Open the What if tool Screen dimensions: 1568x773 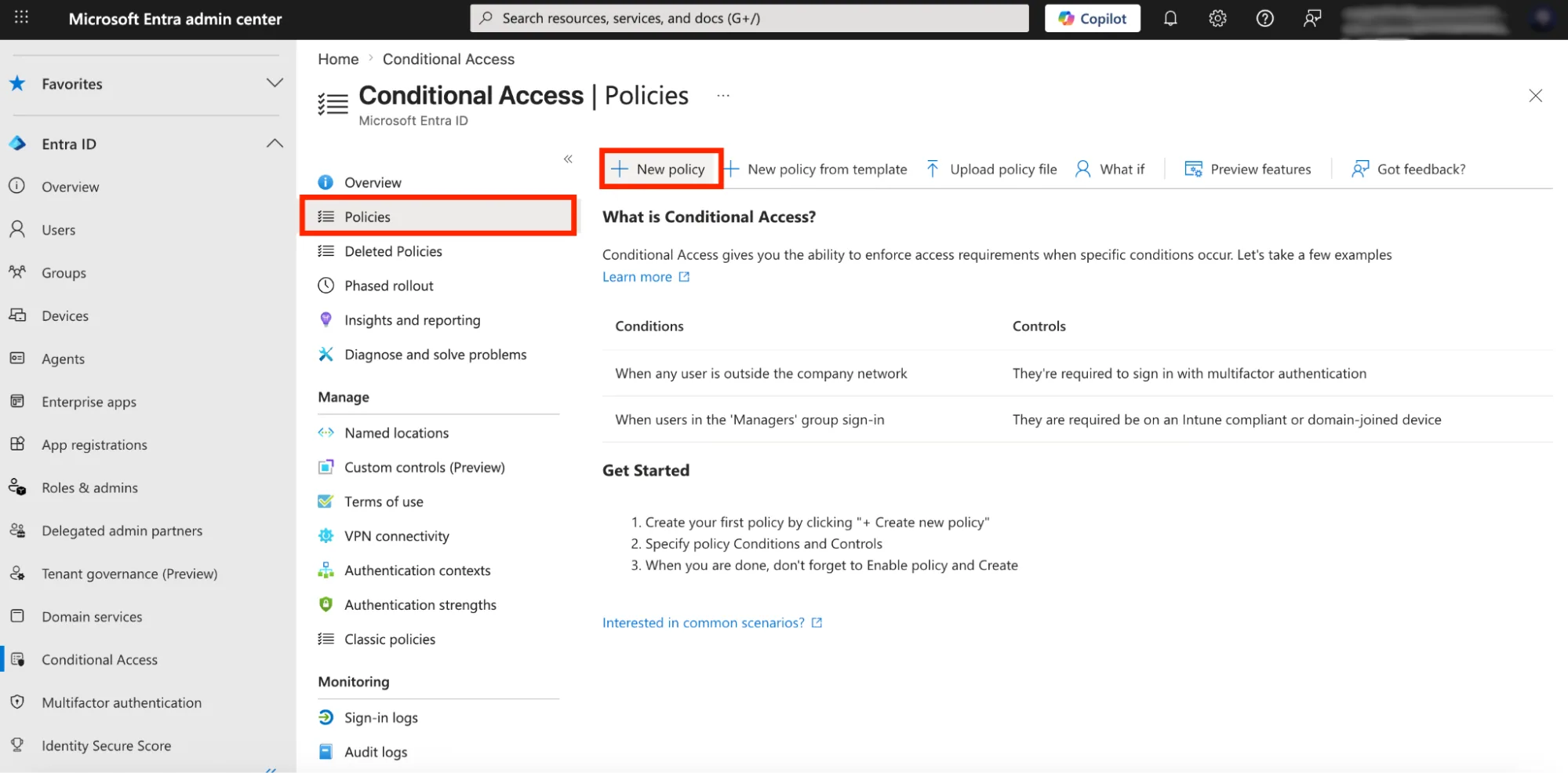[1110, 169]
